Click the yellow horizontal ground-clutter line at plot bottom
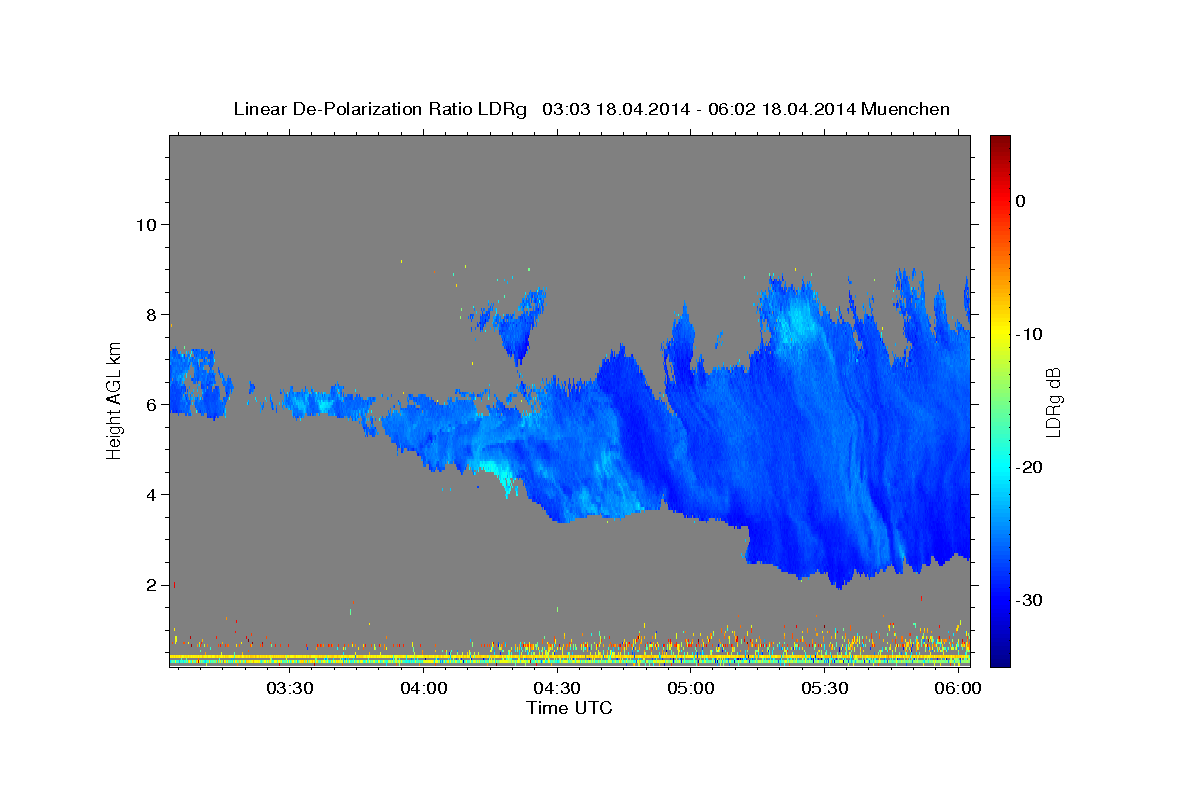The height and width of the screenshot is (800, 1200). coord(569,656)
